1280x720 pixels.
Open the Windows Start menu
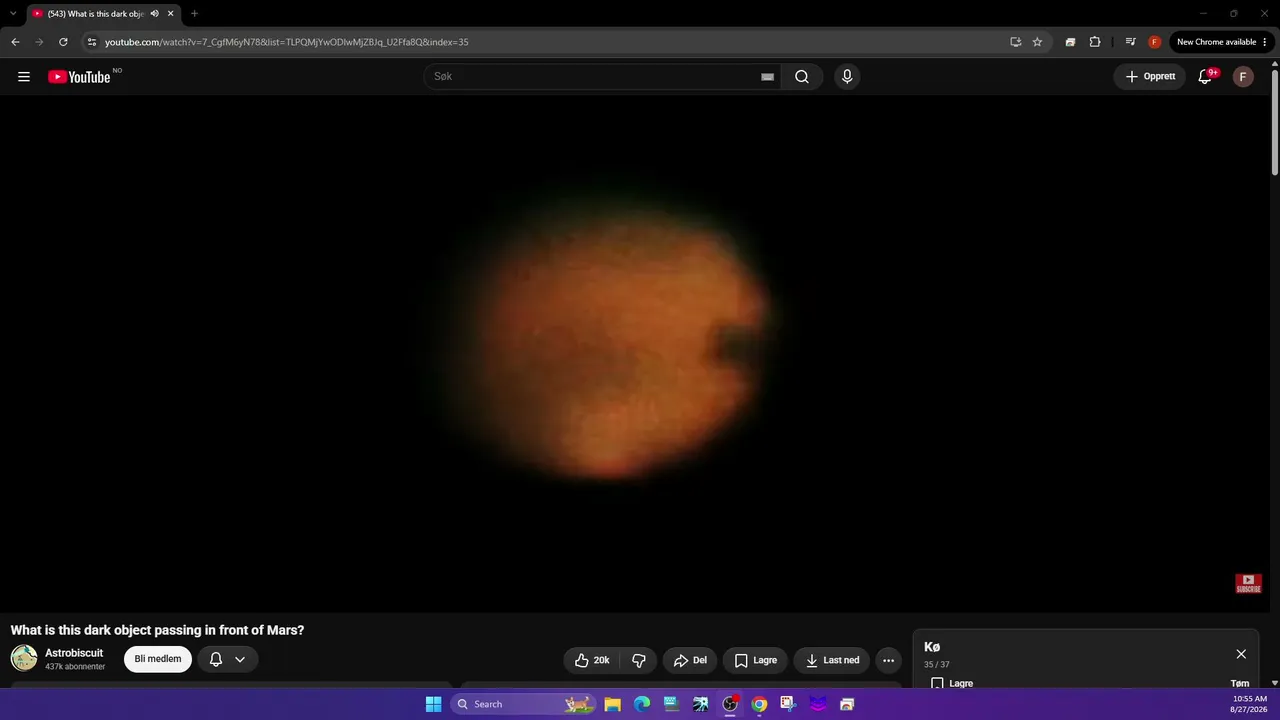(x=434, y=704)
